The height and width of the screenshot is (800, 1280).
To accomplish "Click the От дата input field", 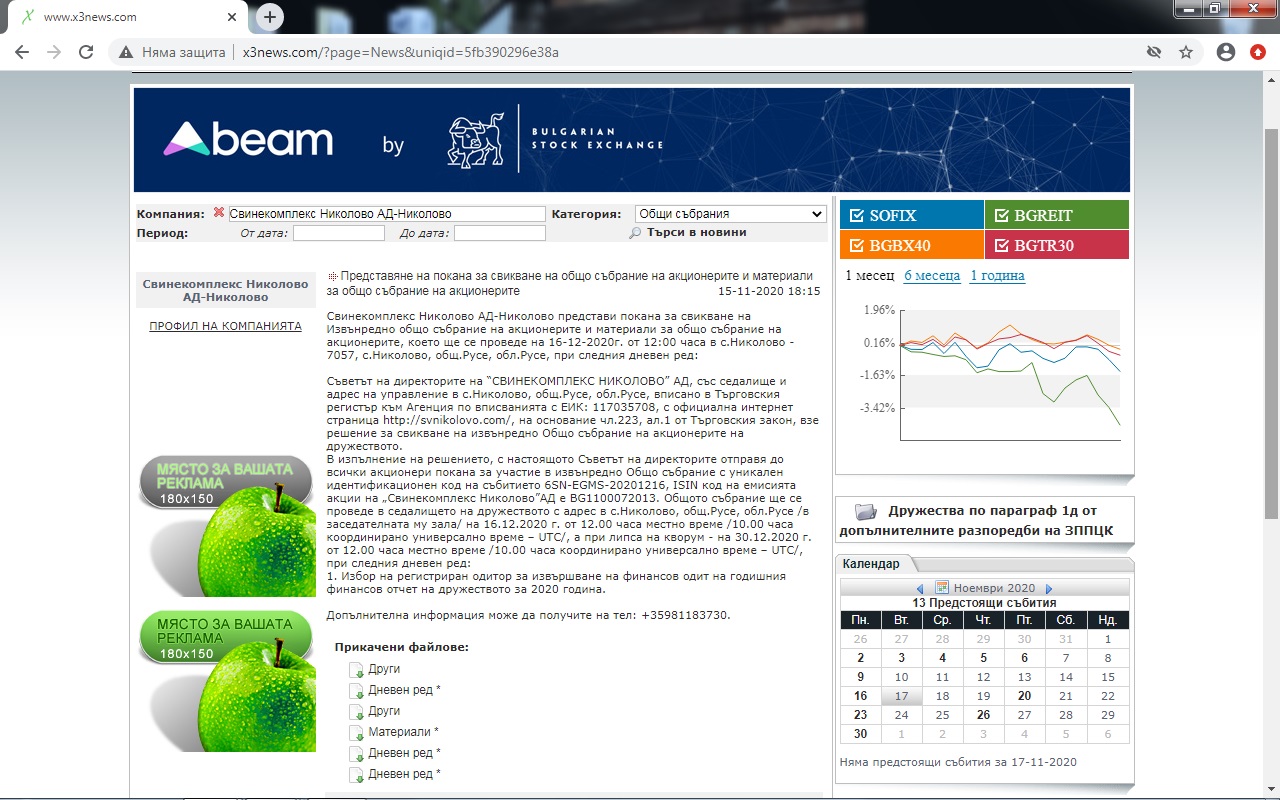I will (x=338, y=233).
